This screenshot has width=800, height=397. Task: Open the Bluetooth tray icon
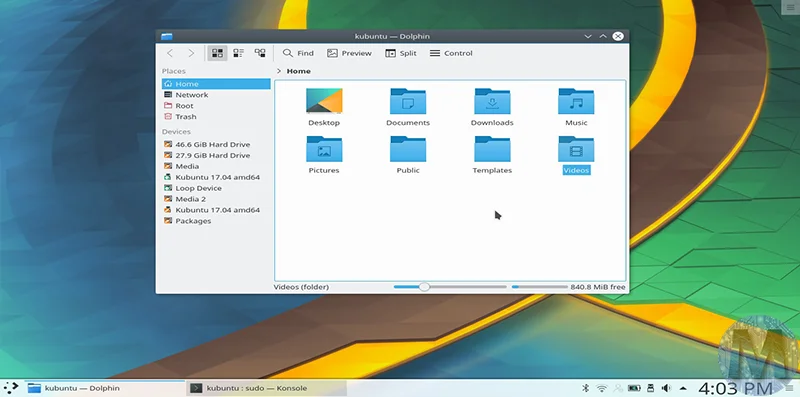tap(587, 388)
